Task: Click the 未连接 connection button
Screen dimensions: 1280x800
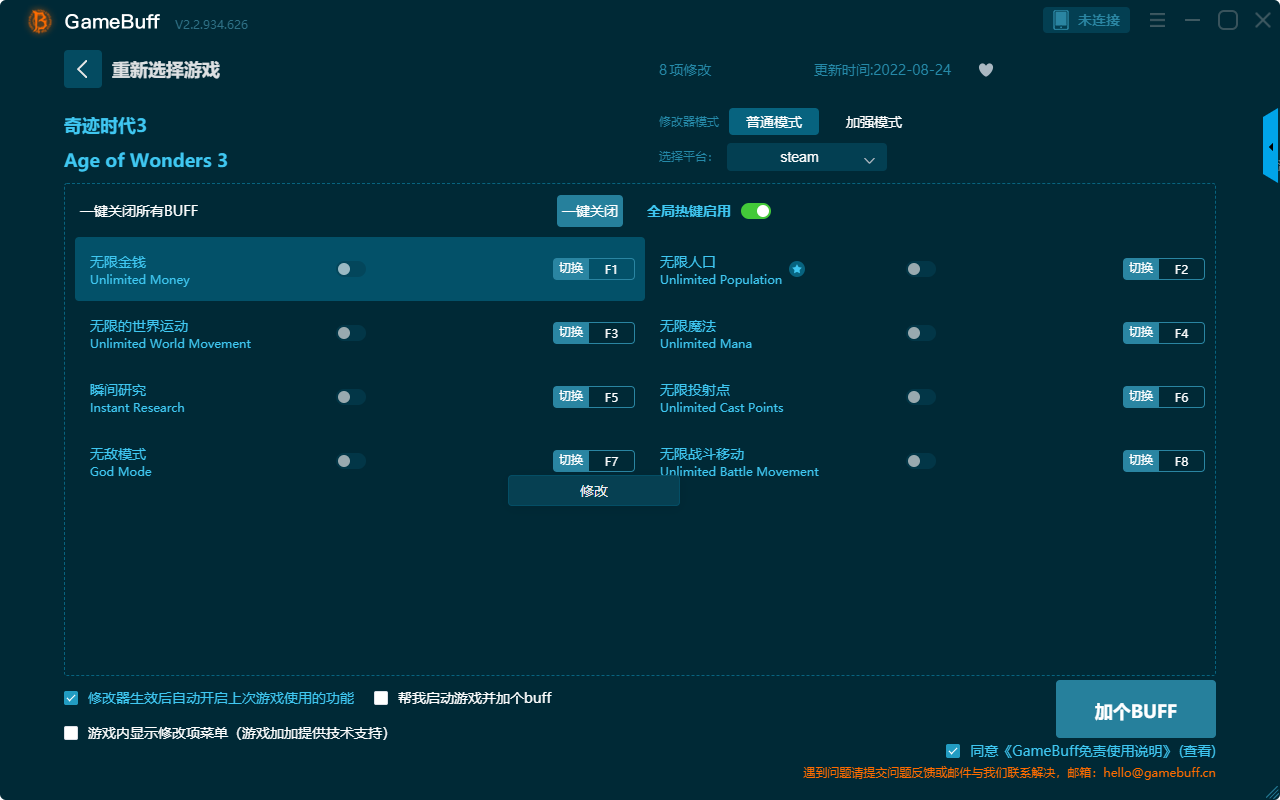Action: (x=1087, y=20)
